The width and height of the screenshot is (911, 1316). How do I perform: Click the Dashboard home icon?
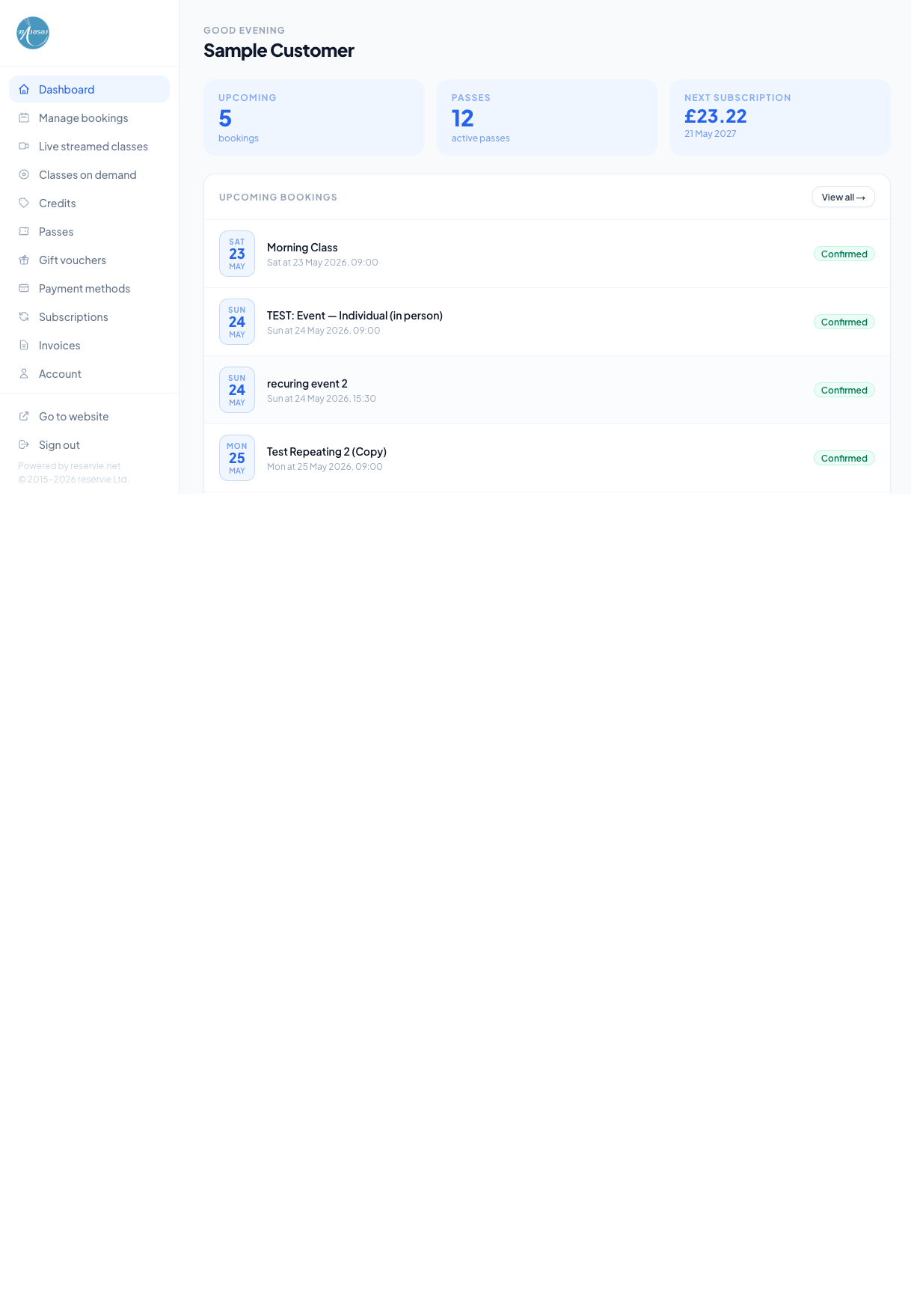[24, 89]
